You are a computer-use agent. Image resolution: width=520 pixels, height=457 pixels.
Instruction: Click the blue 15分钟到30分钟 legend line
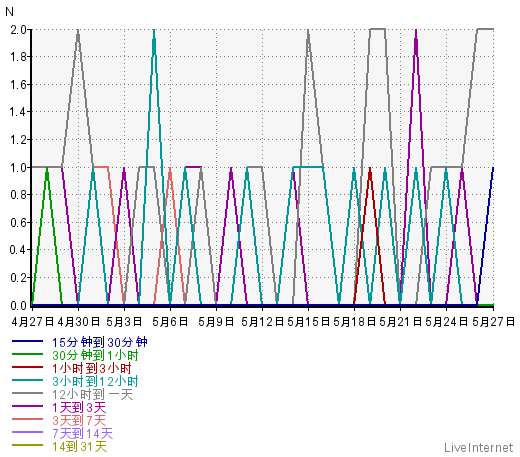[x=27, y=341]
